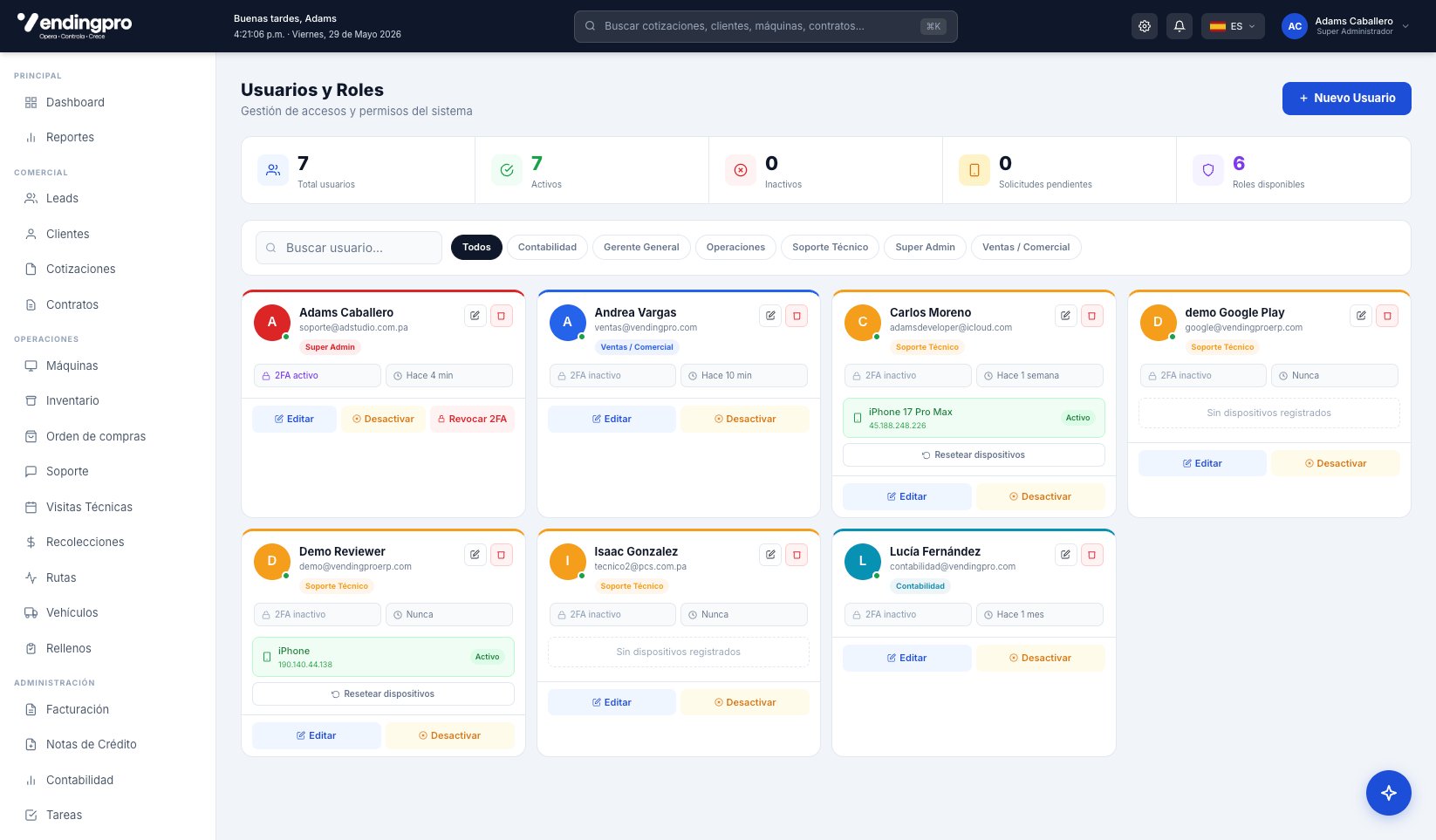Filter users by Super Admin role

925,247
